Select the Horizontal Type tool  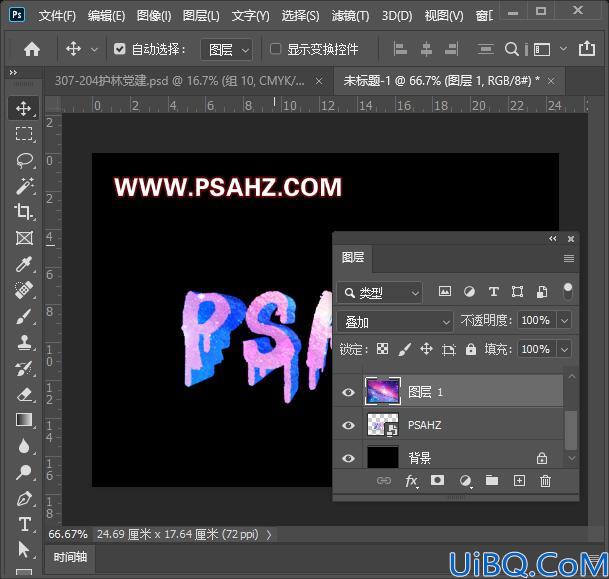point(24,524)
